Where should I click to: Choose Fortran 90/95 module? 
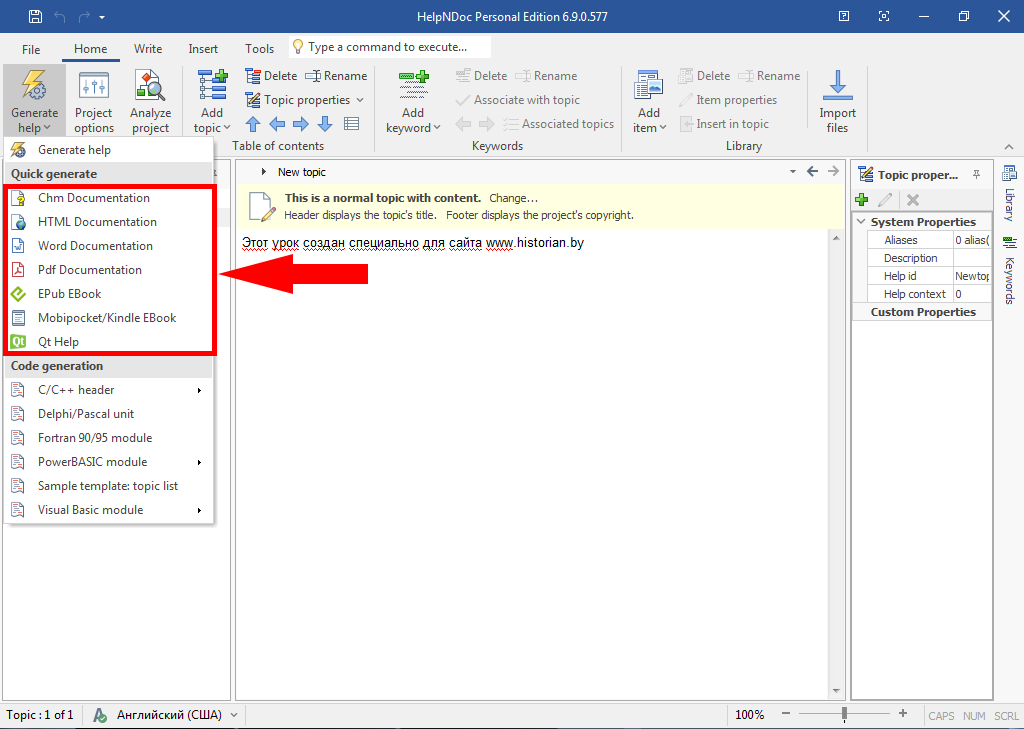pyautogui.click(x=108, y=438)
